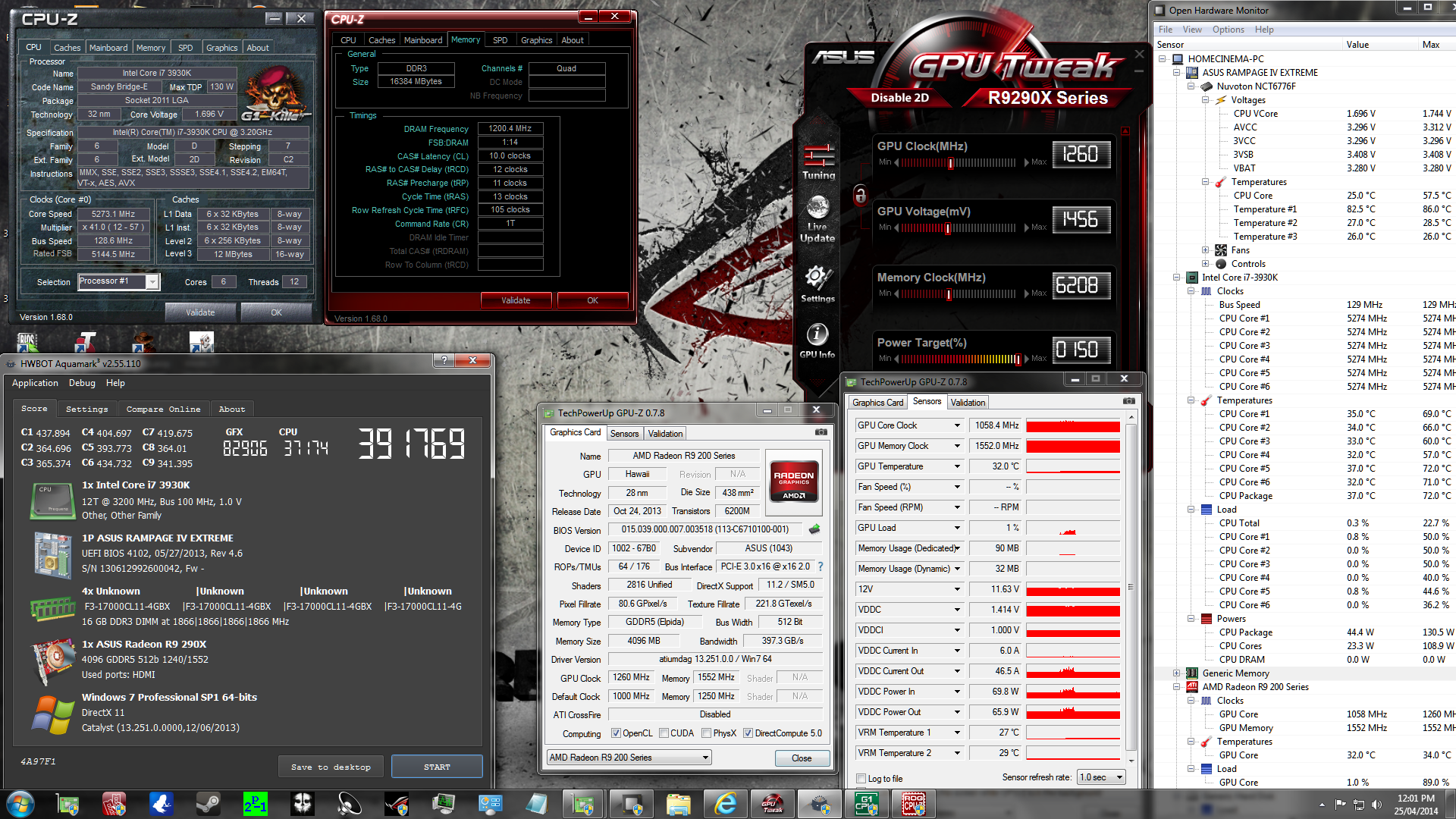1456x819 pixels.
Task: Open Processor #1 selection dropdown in CPU-Z
Action: pos(152,281)
